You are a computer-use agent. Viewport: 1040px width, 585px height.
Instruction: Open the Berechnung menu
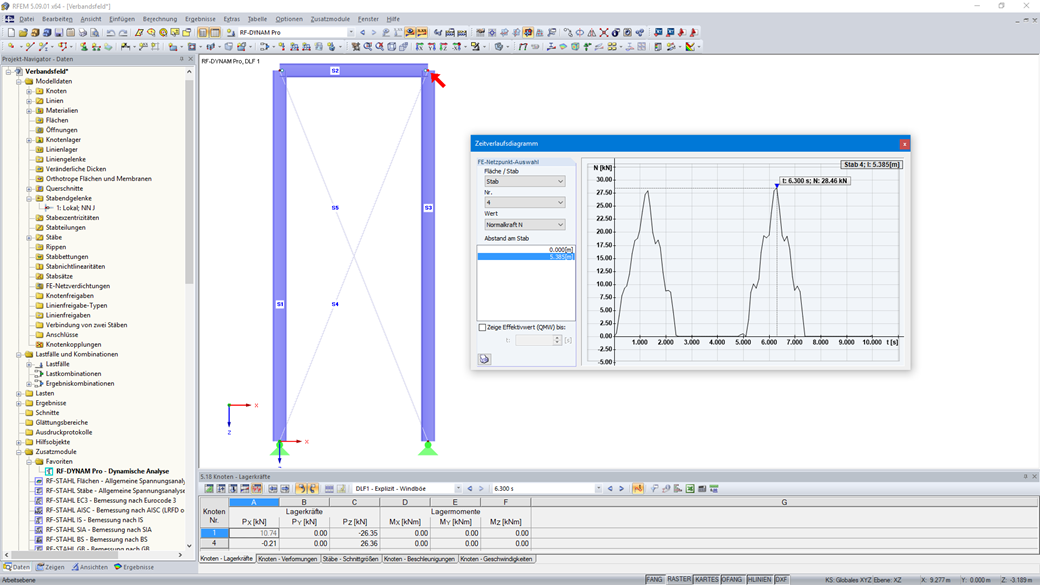tap(160, 19)
